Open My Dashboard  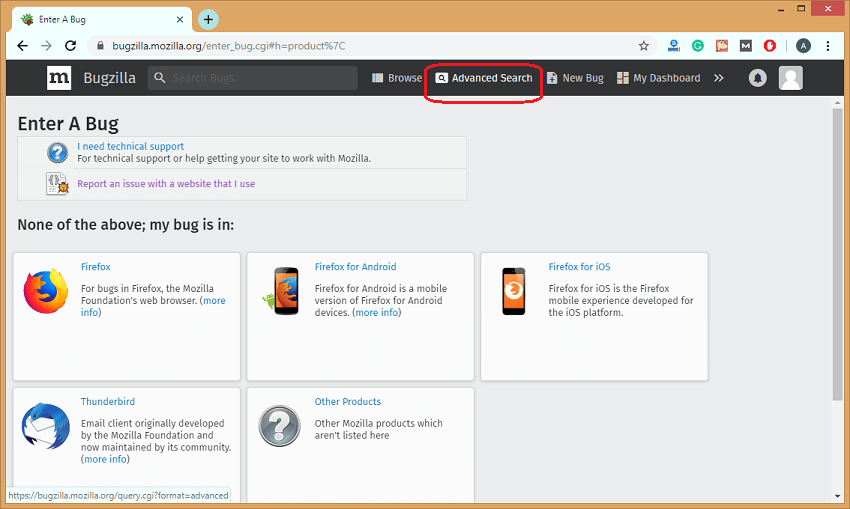(659, 78)
